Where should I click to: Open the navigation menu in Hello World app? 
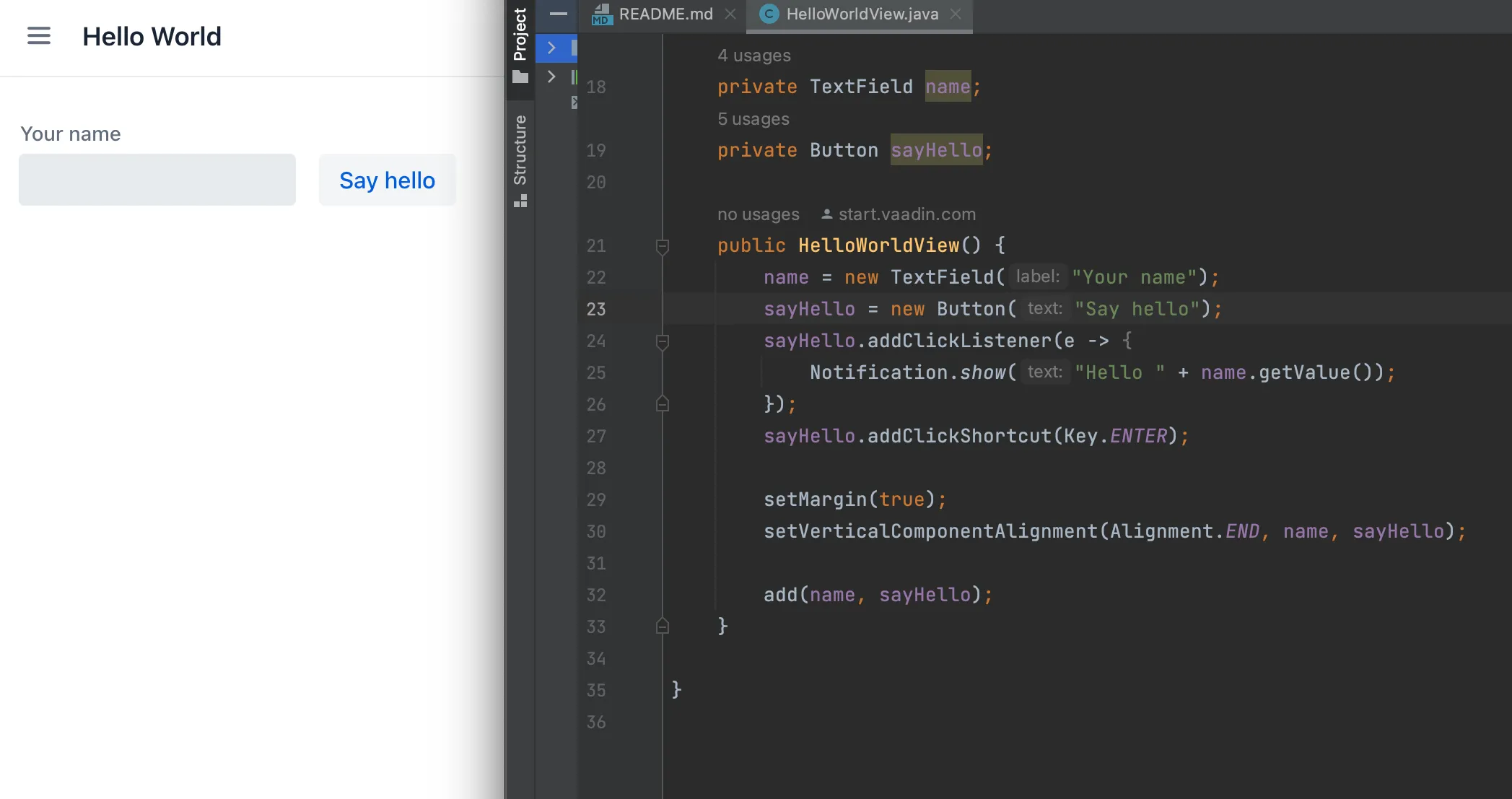(x=38, y=35)
